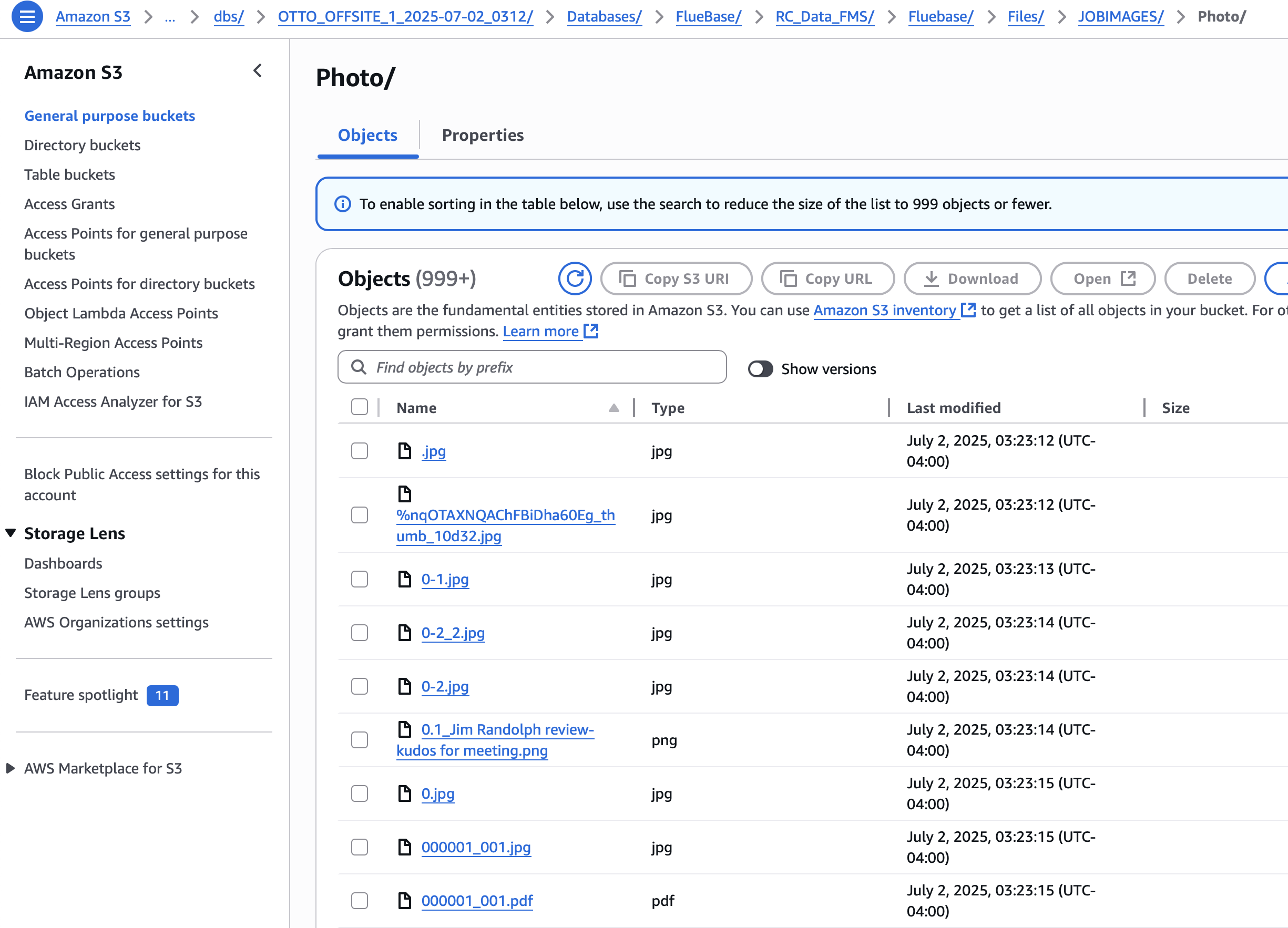Enable the Show versions toggle
Screen dimensions: 1288x928
760,369
